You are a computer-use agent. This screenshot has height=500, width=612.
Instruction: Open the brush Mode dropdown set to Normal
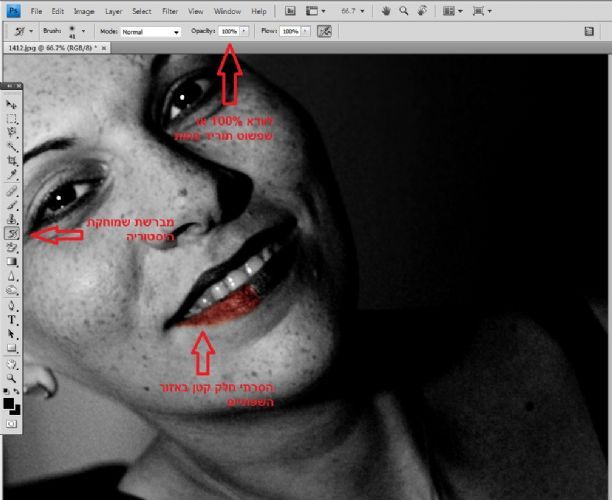pyautogui.click(x=150, y=32)
